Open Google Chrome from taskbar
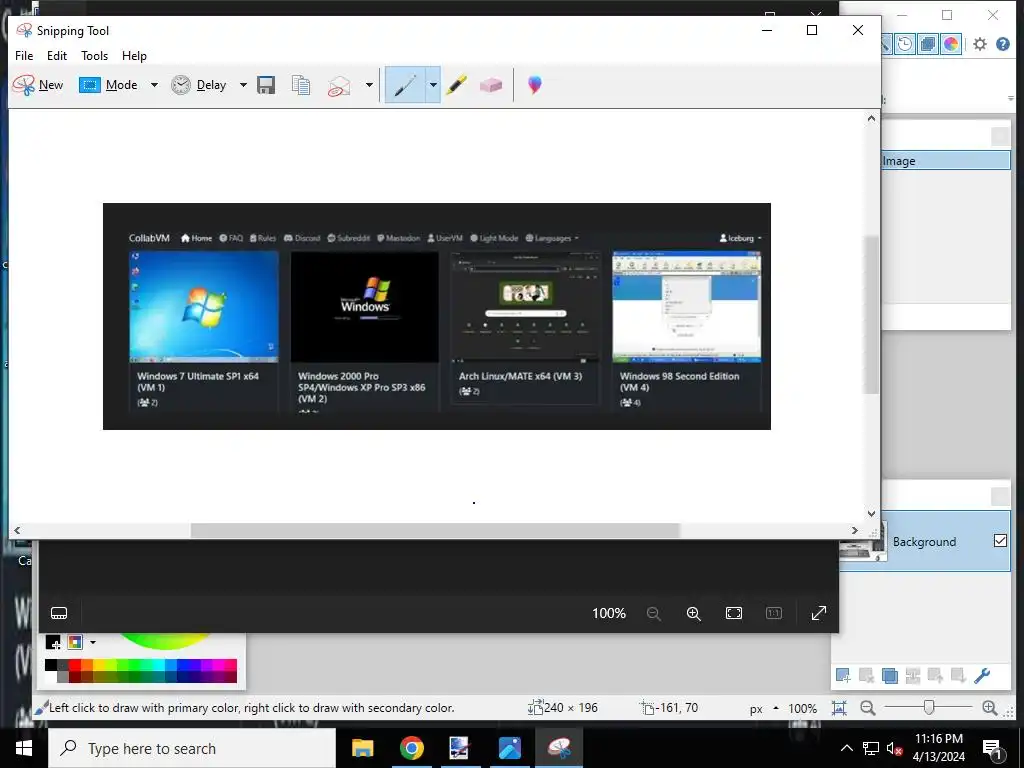Screen dimensions: 1024x768 point(411,748)
